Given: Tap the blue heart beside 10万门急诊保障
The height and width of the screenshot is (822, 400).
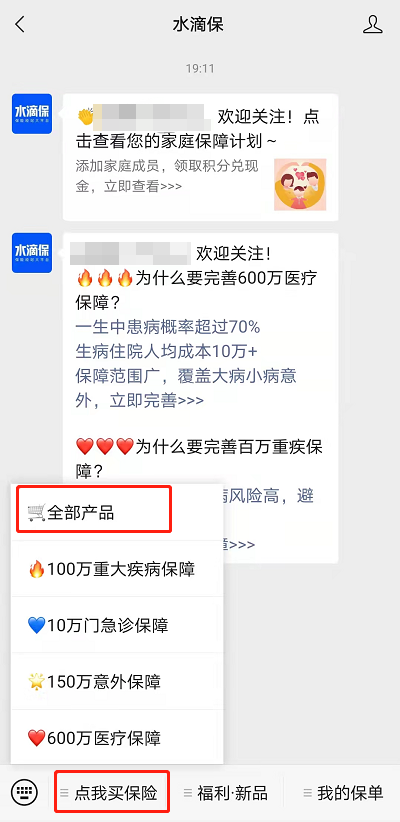Looking at the screenshot, I should [x=36, y=625].
